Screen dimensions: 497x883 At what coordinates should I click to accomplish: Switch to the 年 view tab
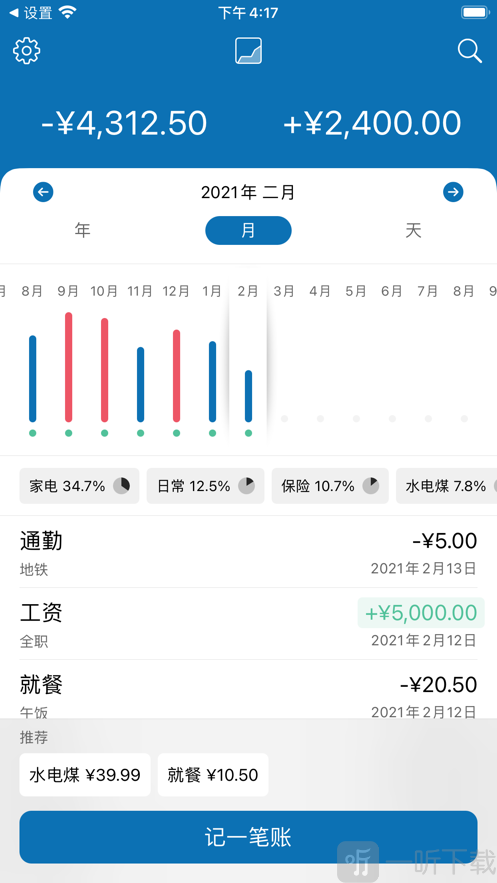click(x=83, y=230)
